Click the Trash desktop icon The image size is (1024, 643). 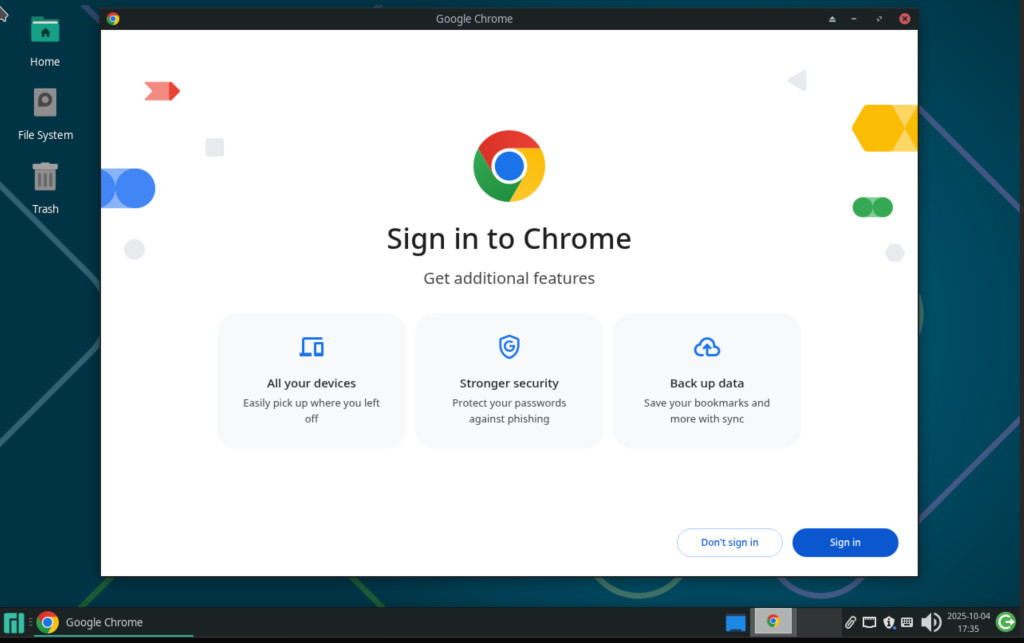point(45,187)
